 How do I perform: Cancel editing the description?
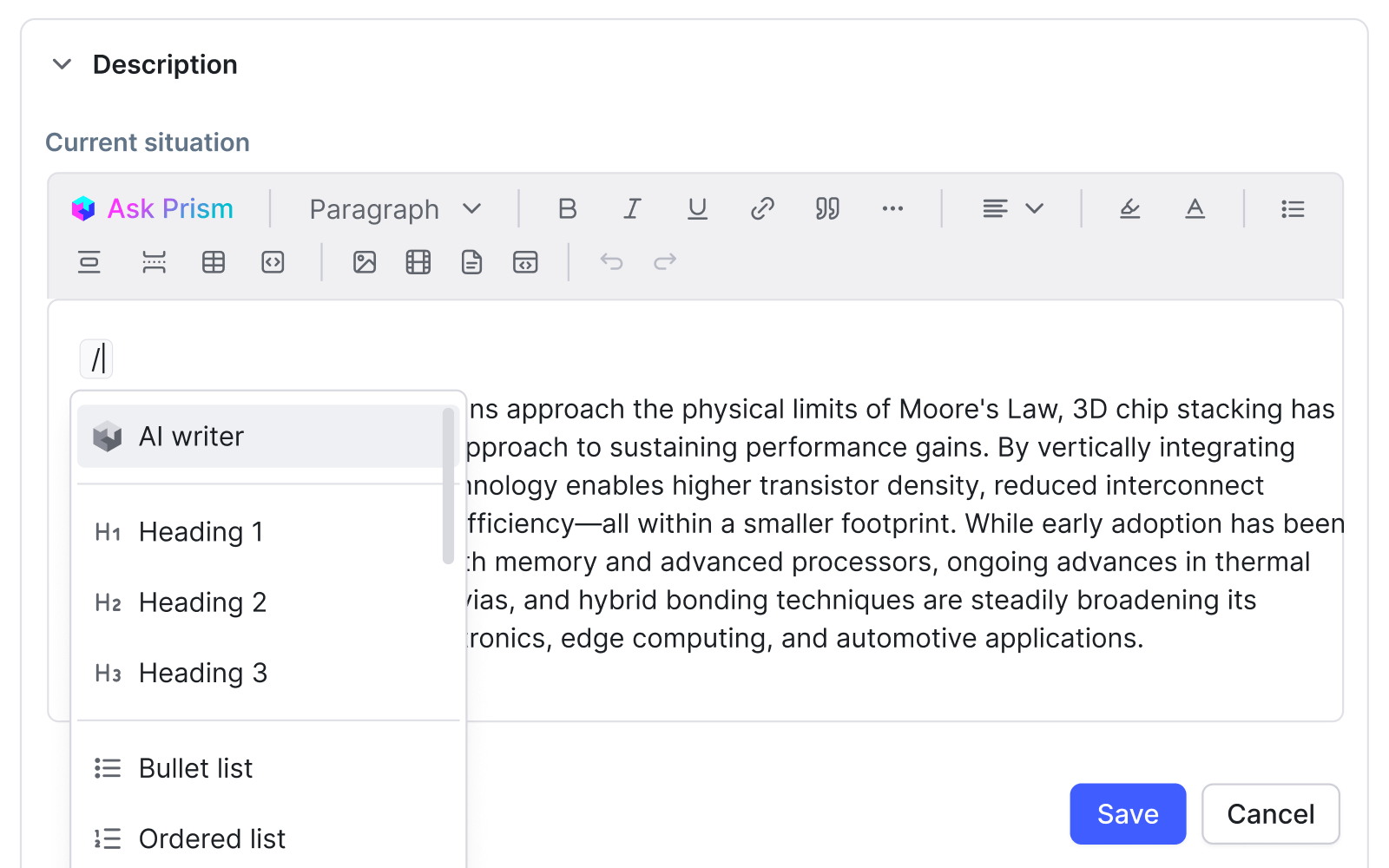(1271, 814)
